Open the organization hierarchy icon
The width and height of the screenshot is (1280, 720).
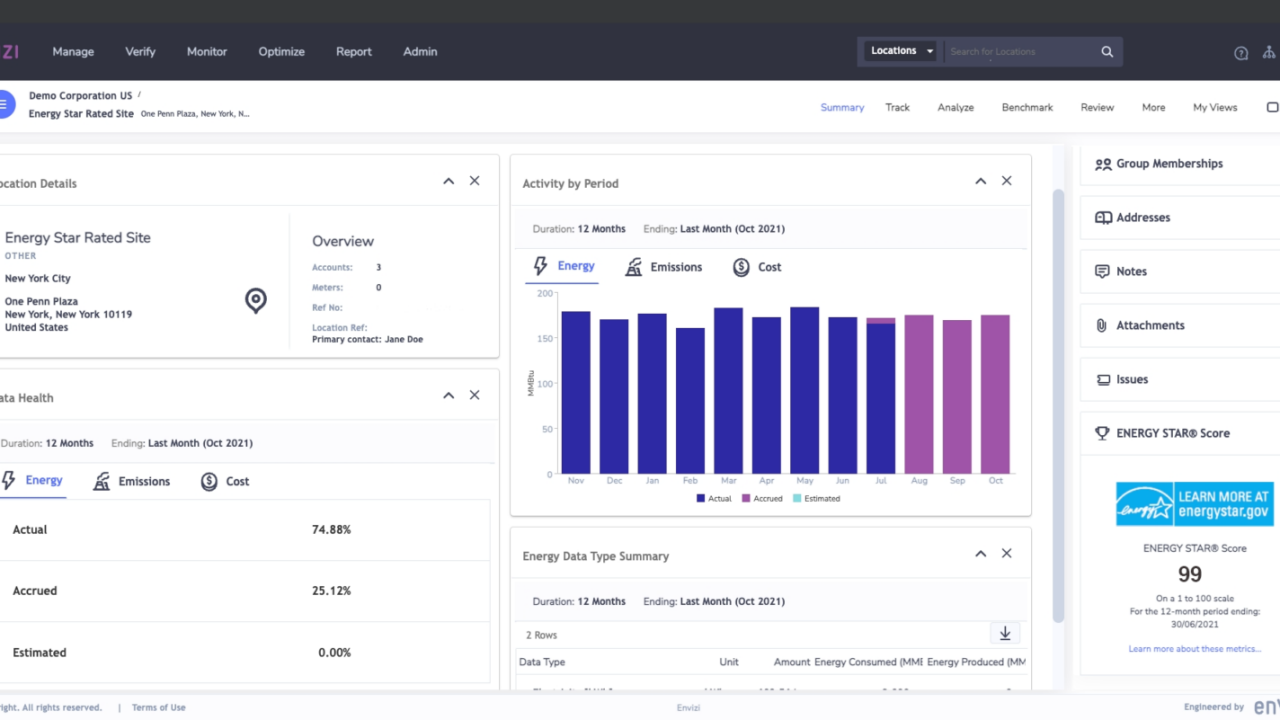coord(1270,53)
